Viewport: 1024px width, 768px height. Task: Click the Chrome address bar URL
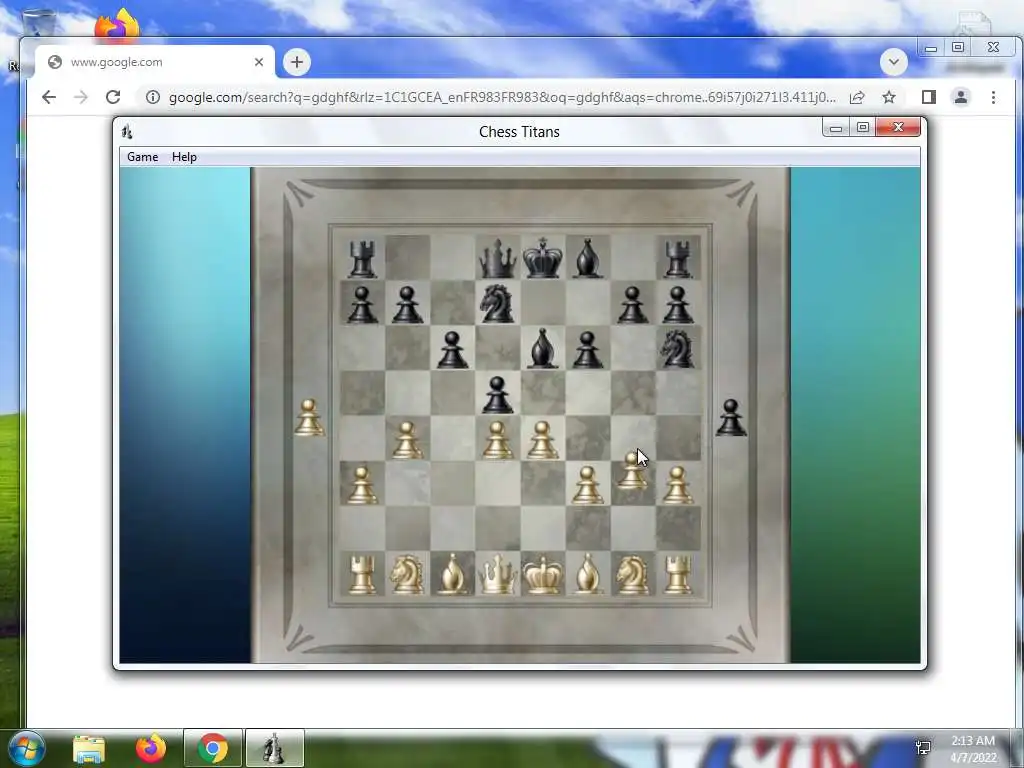(x=502, y=97)
